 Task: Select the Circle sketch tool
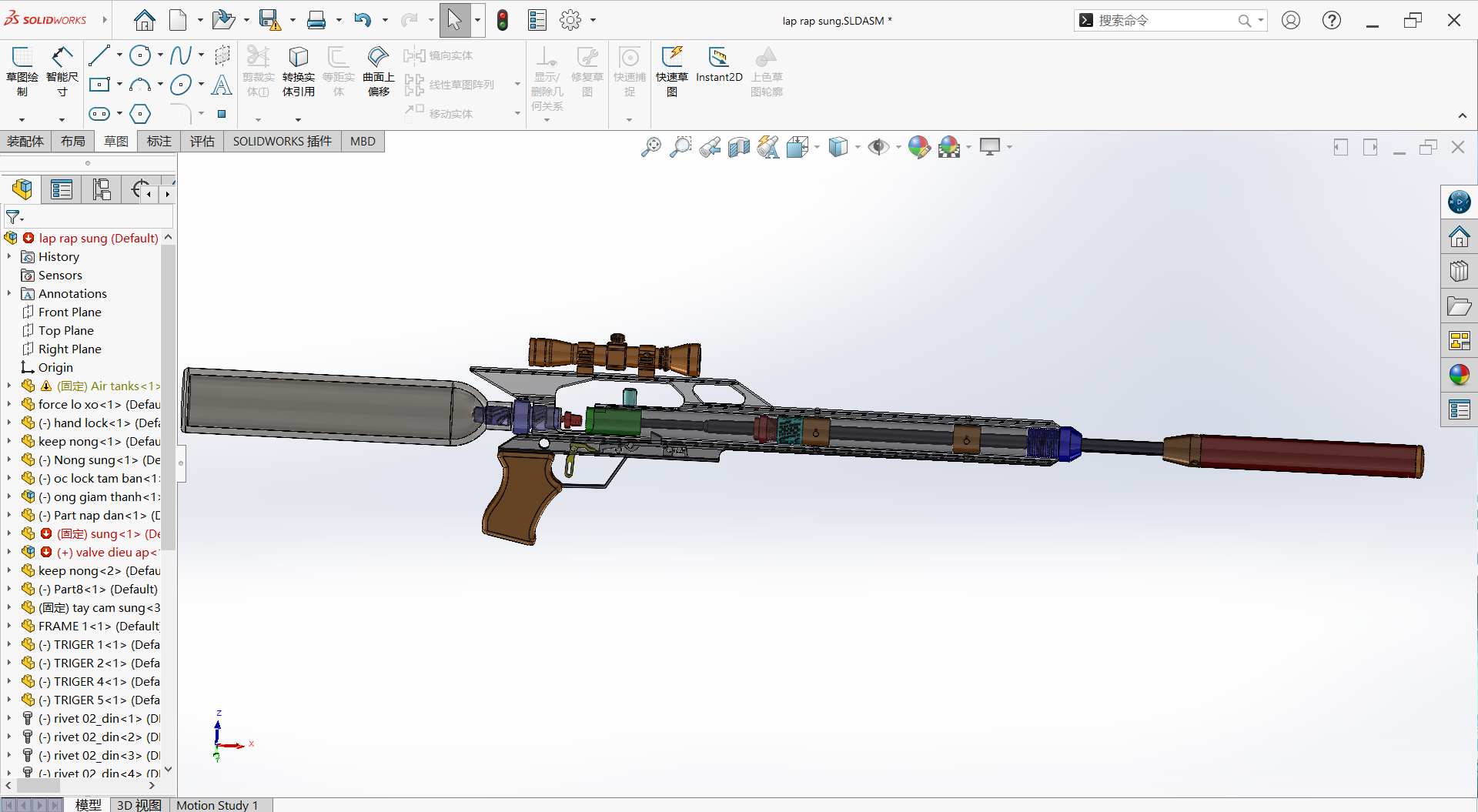140,55
